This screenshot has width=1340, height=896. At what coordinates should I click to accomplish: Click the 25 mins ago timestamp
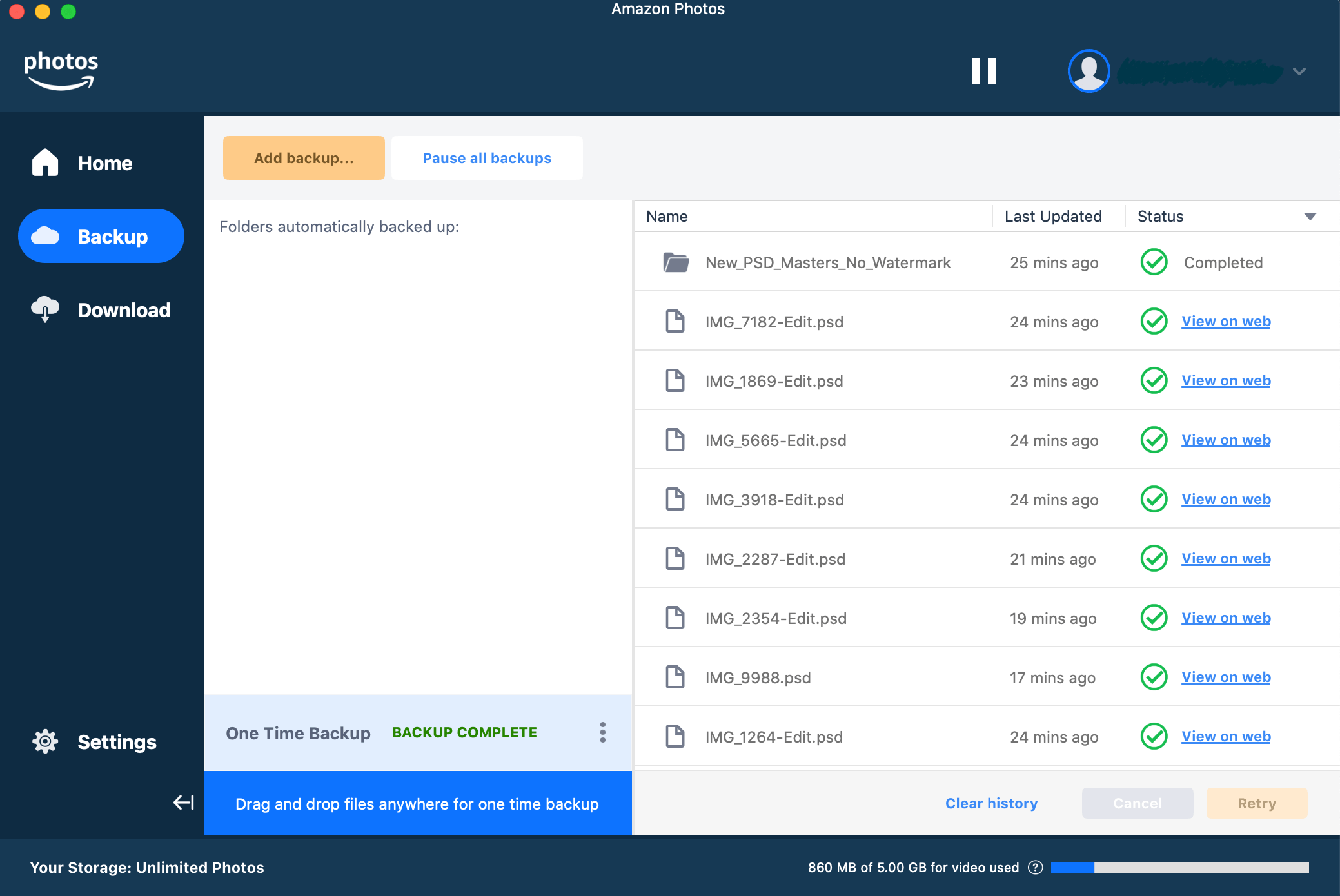1054,262
